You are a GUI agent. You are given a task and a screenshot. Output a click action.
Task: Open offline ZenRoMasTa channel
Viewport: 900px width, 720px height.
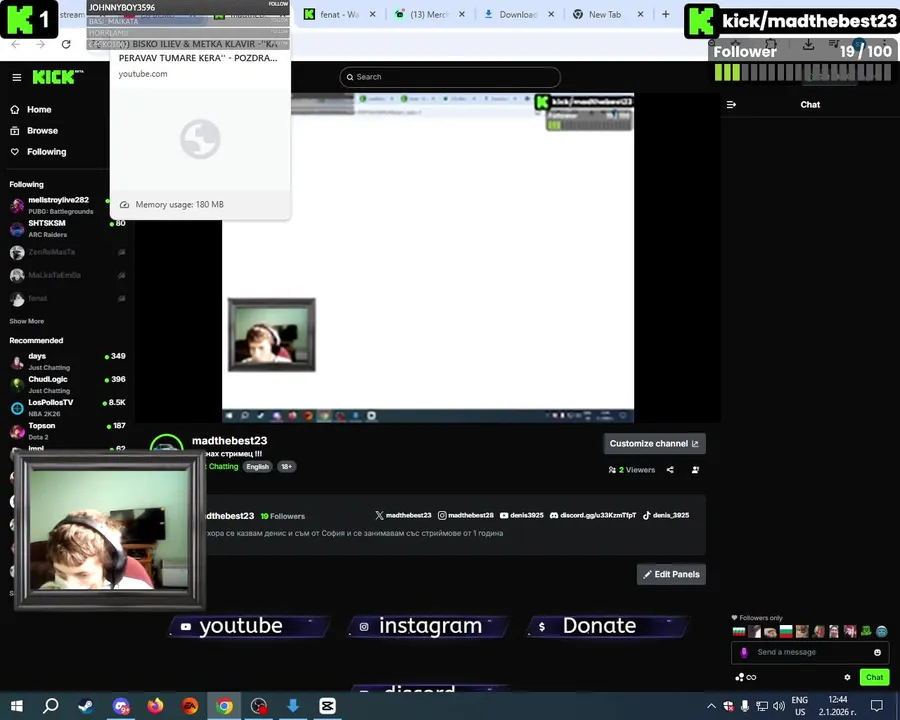68,252
